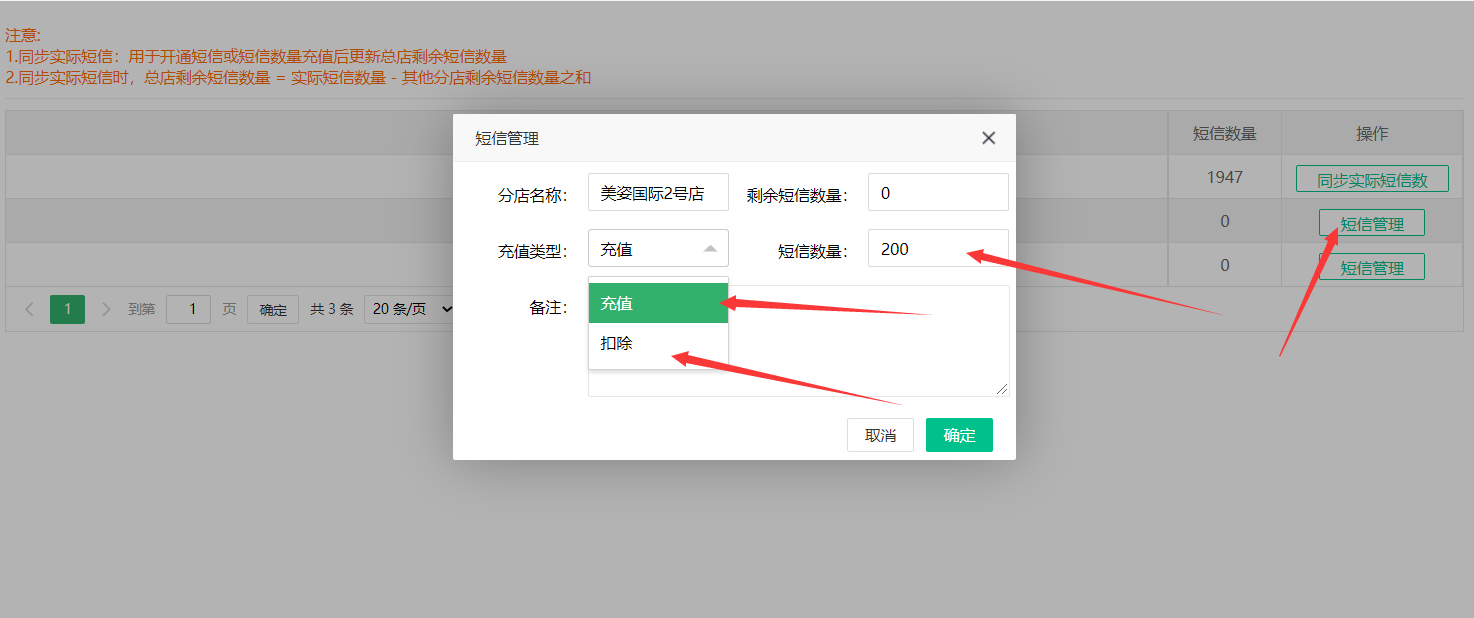The width and height of the screenshot is (1474, 618).
Task: Open 短信管理 in the last table row
Action: point(1371,267)
